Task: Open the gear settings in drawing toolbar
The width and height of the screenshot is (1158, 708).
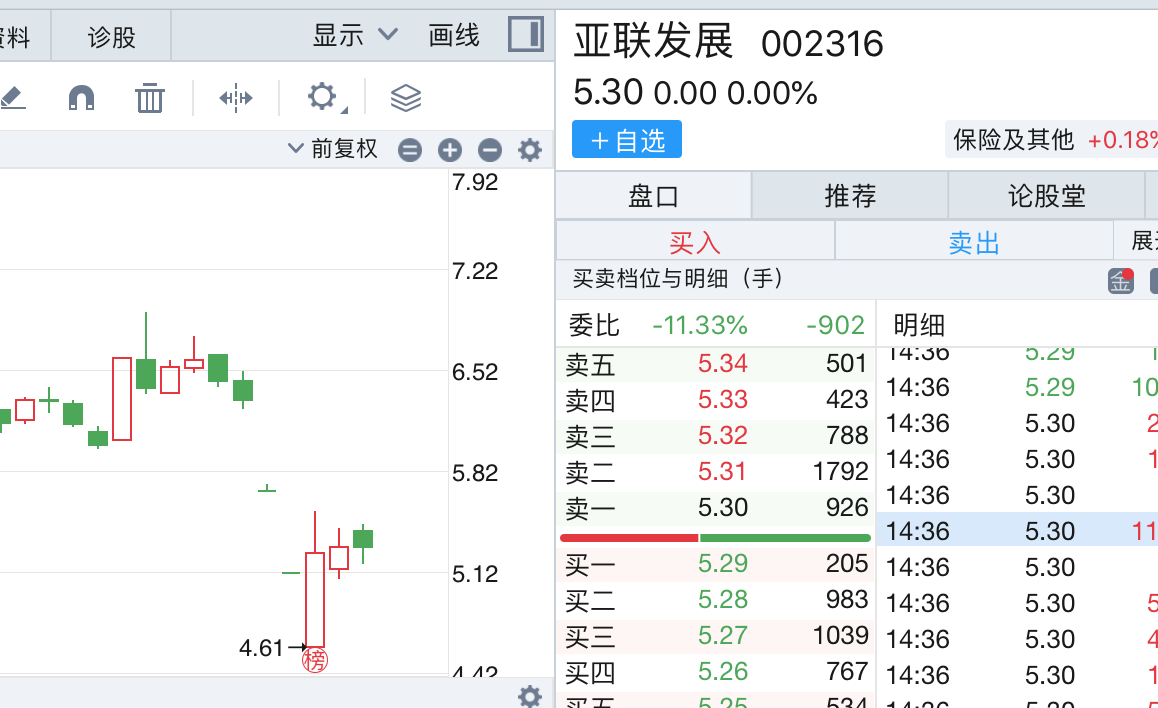Action: point(321,97)
